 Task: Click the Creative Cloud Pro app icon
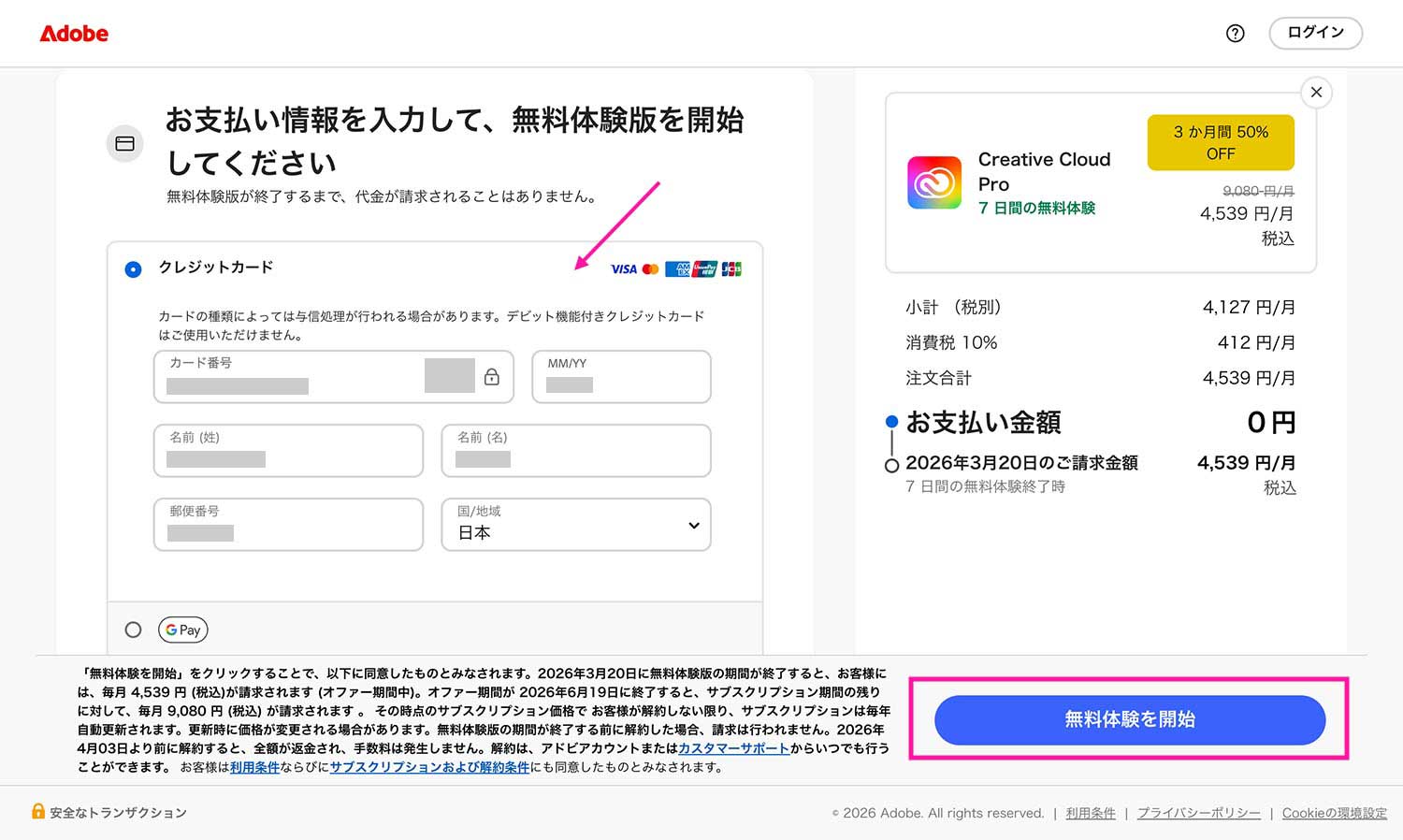click(x=933, y=182)
